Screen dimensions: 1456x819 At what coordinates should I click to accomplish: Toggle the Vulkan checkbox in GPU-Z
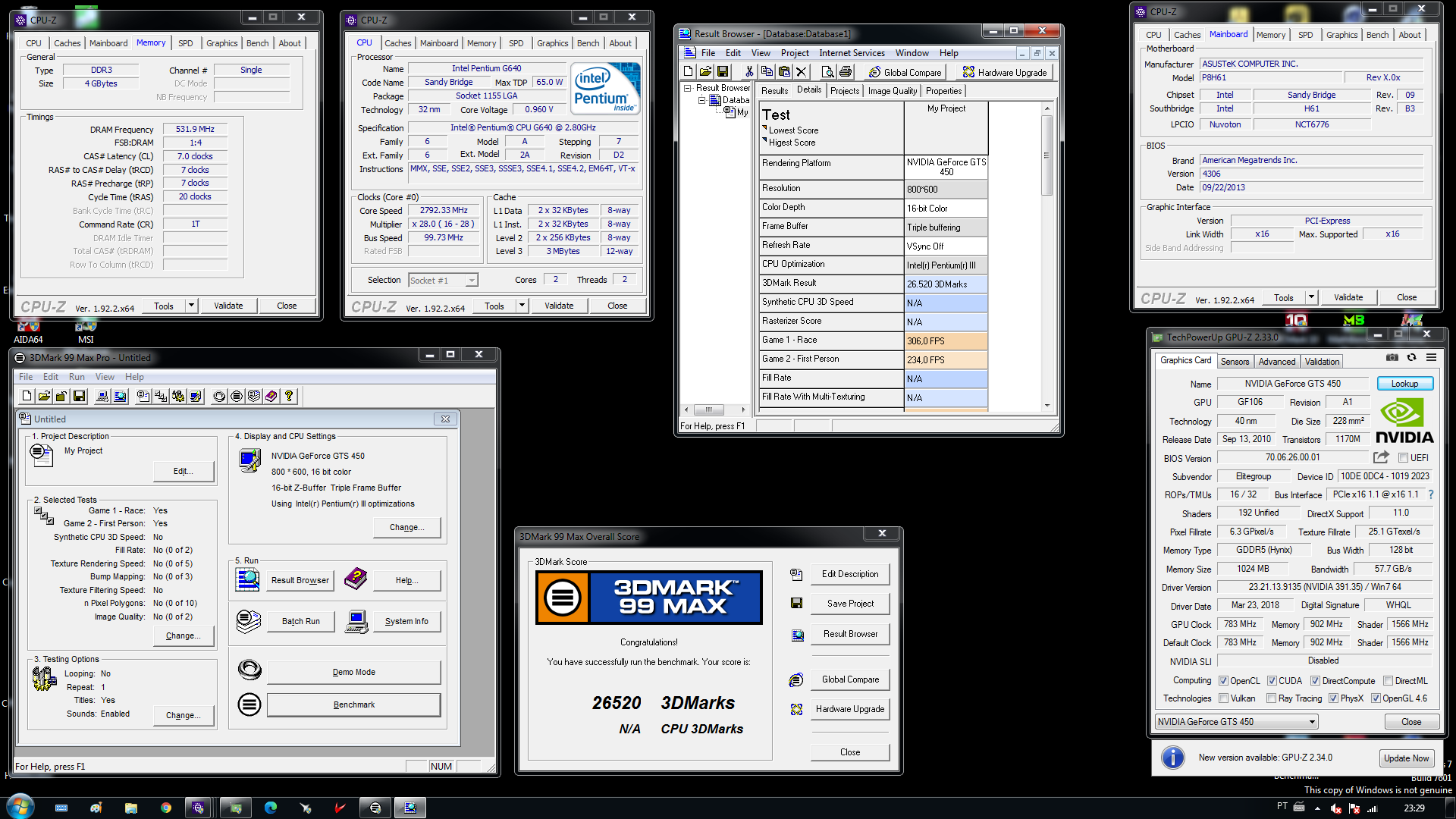(x=1223, y=698)
